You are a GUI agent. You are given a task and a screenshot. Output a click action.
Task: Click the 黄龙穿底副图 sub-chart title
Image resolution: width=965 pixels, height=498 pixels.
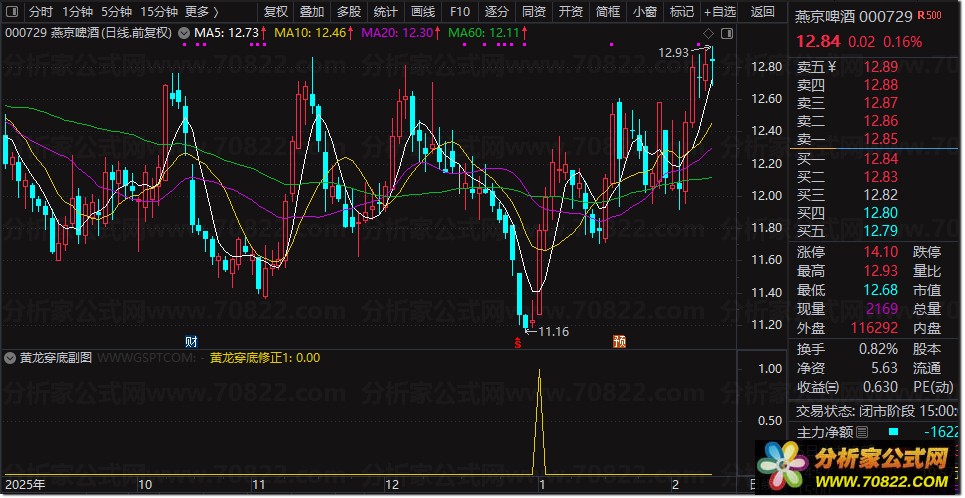pos(56,358)
